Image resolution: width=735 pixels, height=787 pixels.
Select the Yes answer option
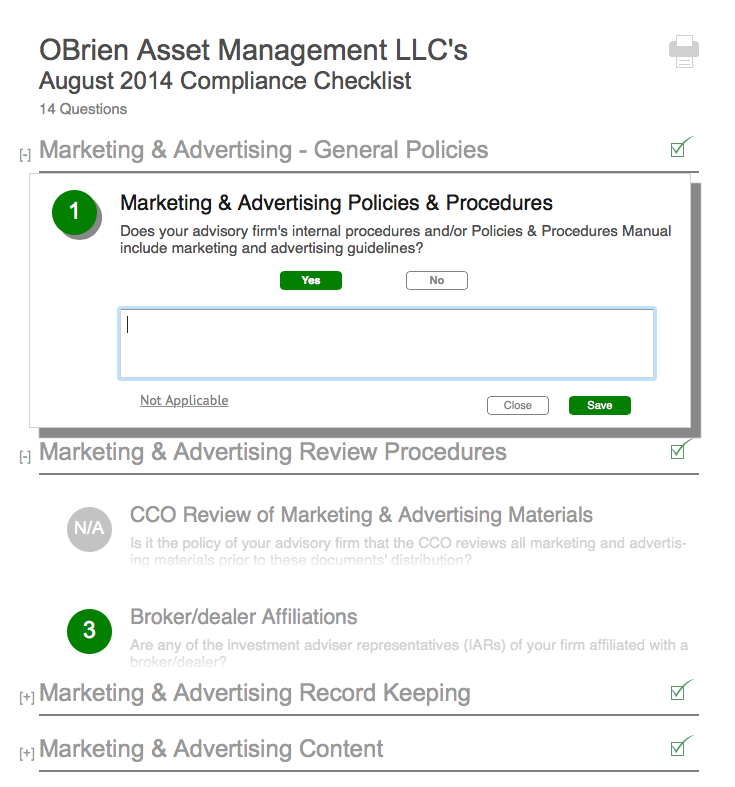310,281
